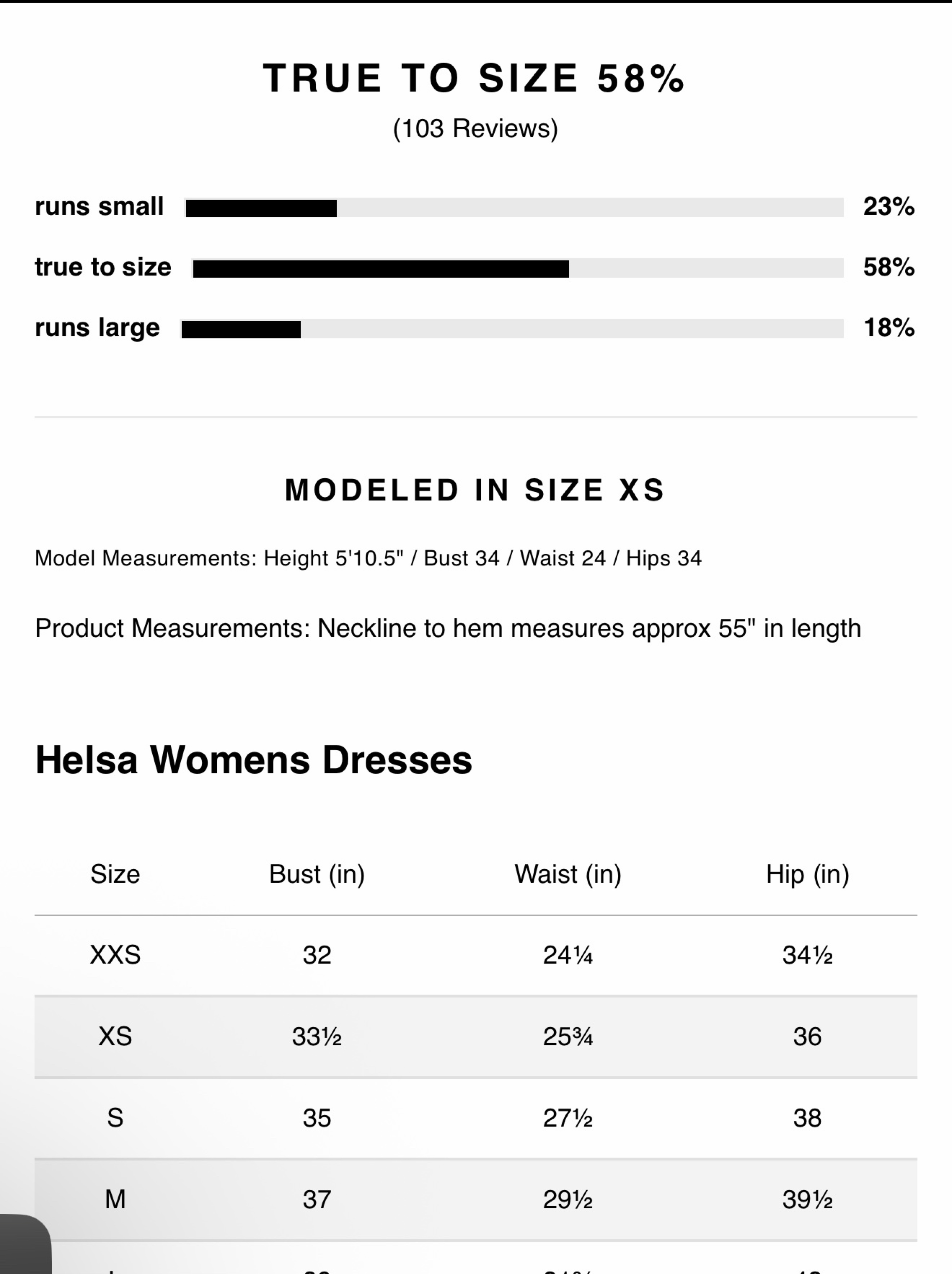Screen dimensions: 952x1274
Task: Select the (103 Reviews) text
Action: (x=475, y=128)
